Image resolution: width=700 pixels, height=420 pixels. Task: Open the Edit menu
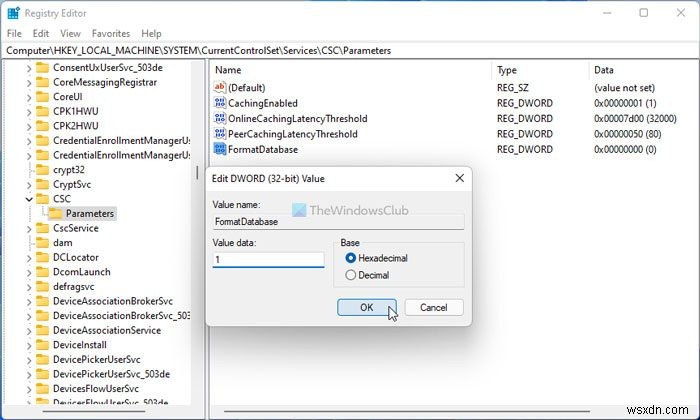click(41, 33)
